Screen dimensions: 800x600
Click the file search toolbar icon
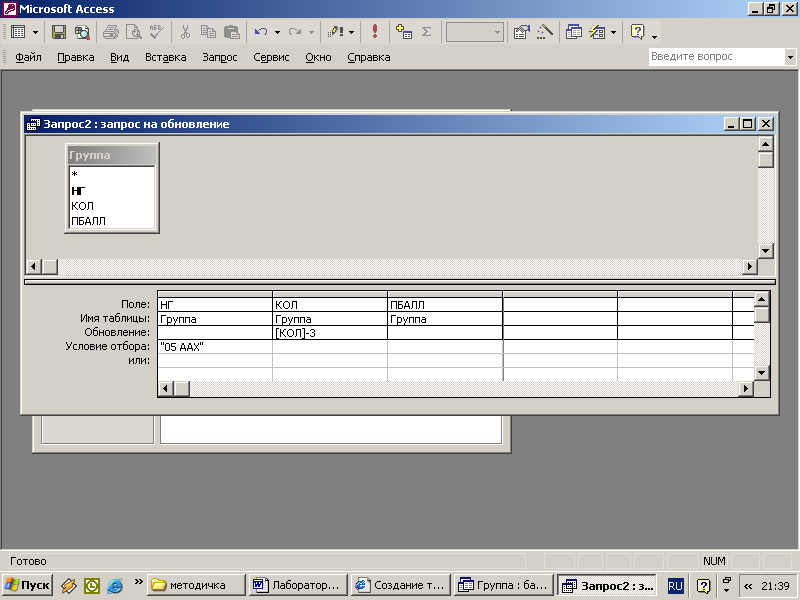point(82,32)
